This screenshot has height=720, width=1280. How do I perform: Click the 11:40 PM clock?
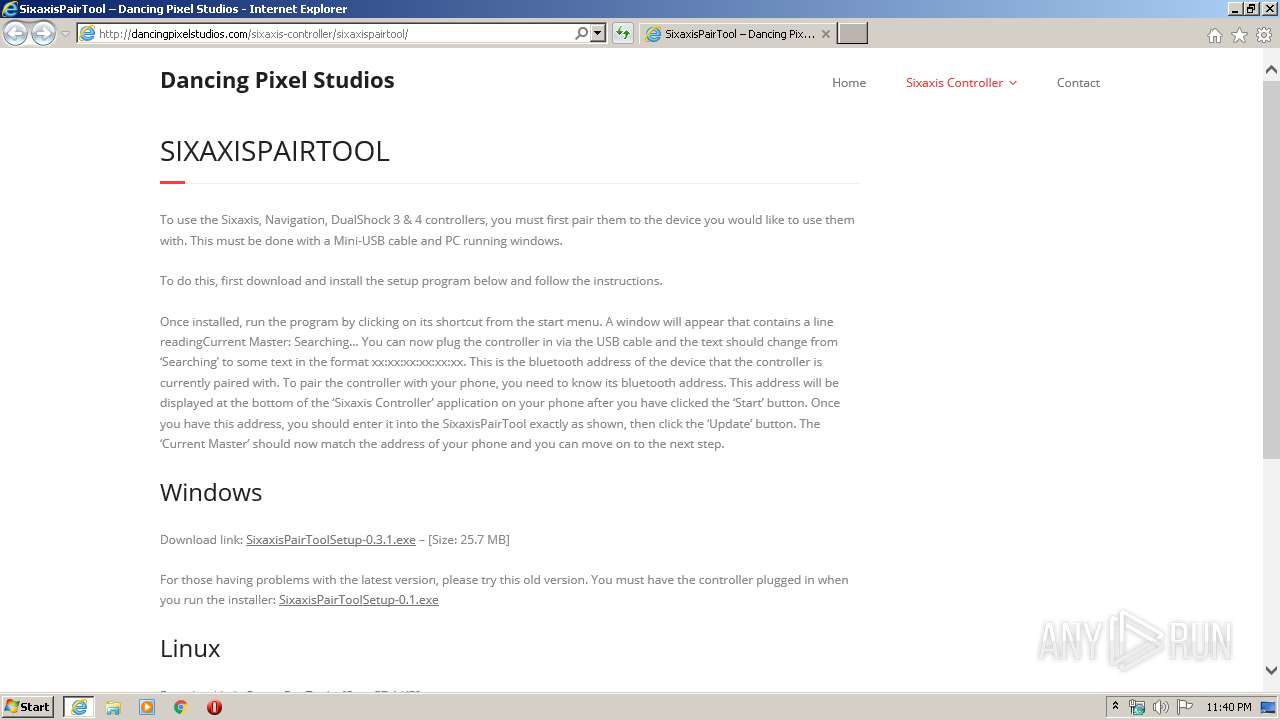coord(1229,707)
